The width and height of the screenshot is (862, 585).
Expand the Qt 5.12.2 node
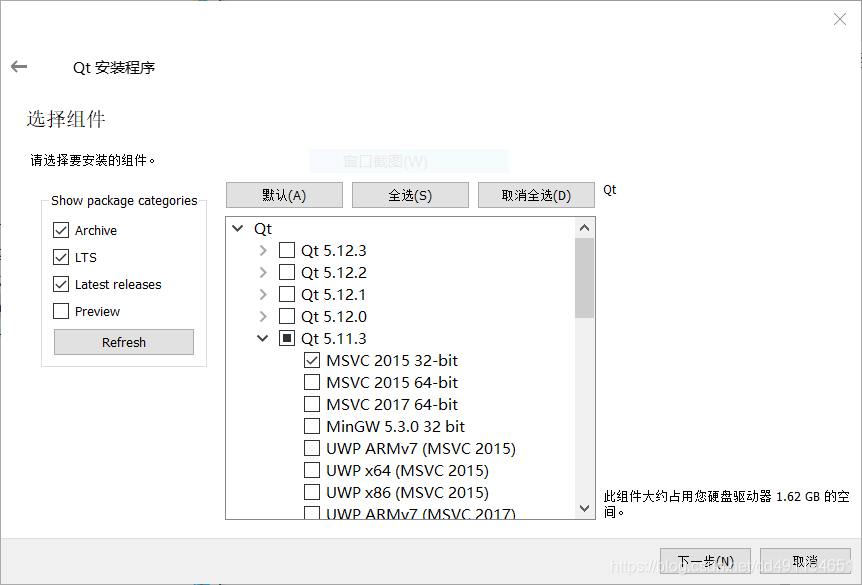(x=263, y=272)
